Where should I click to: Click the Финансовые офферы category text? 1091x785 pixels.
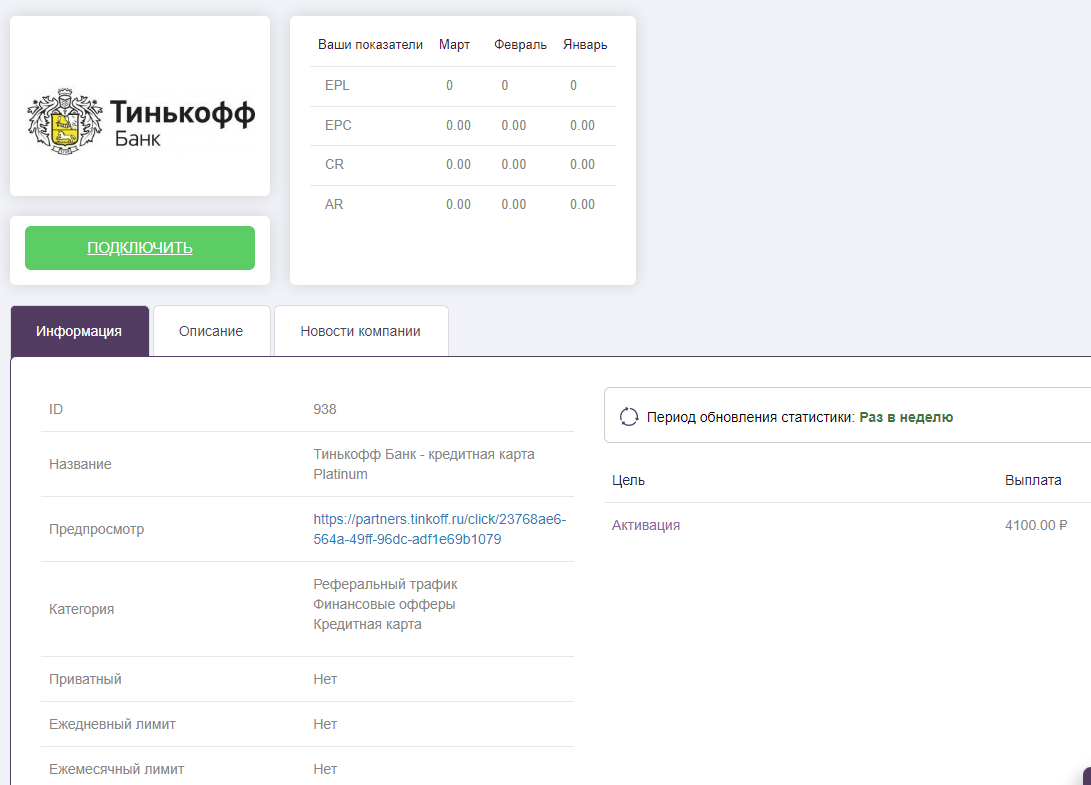click(x=384, y=604)
